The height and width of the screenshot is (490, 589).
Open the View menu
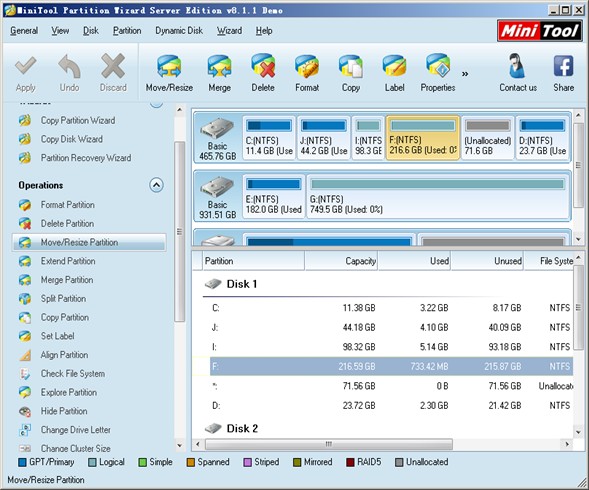click(x=60, y=31)
